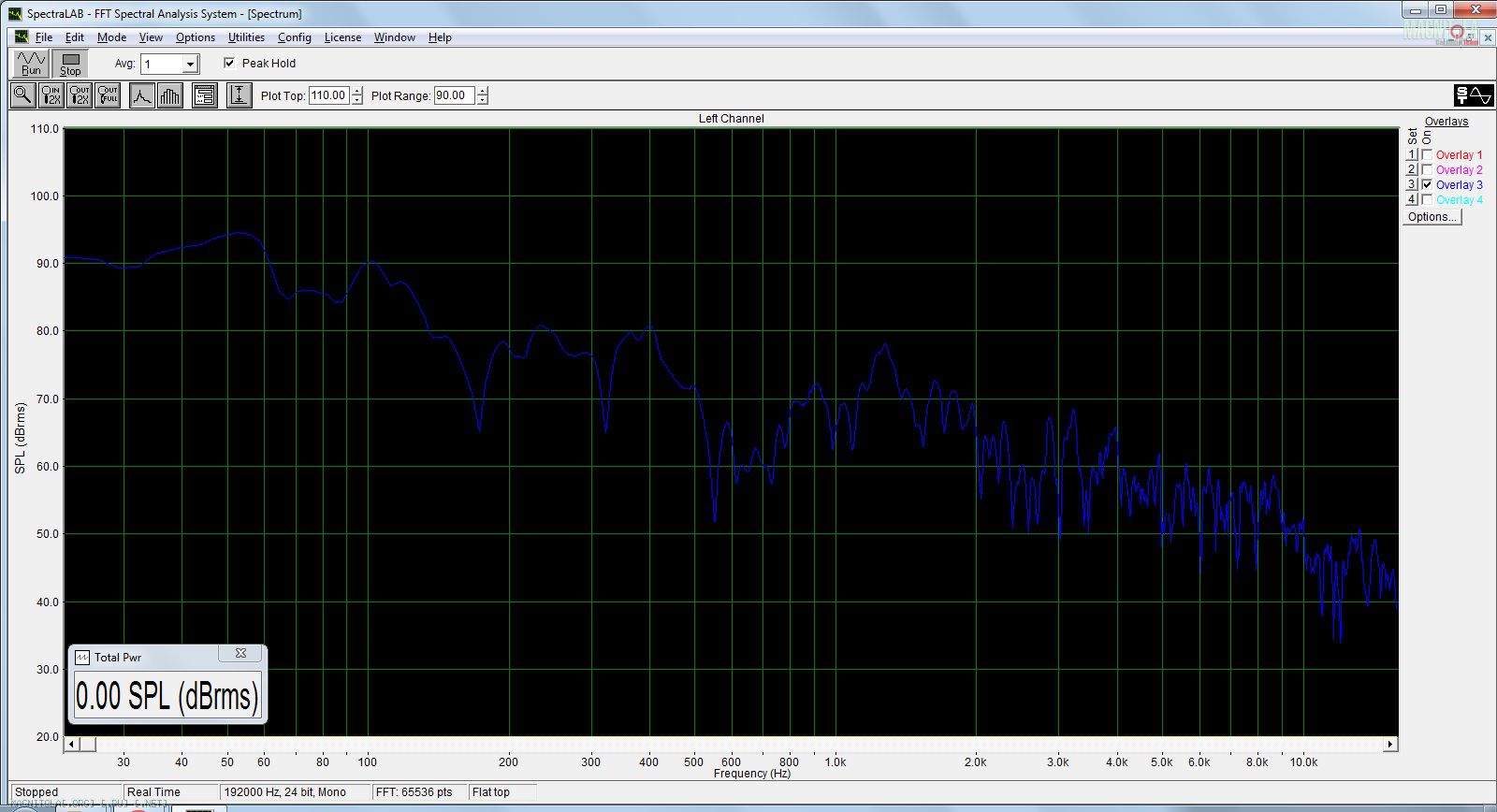The width and height of the screenshot is (1497, 812).
Task: Decrease Plot Top with down arrow
Action: (x=357, y=100)
